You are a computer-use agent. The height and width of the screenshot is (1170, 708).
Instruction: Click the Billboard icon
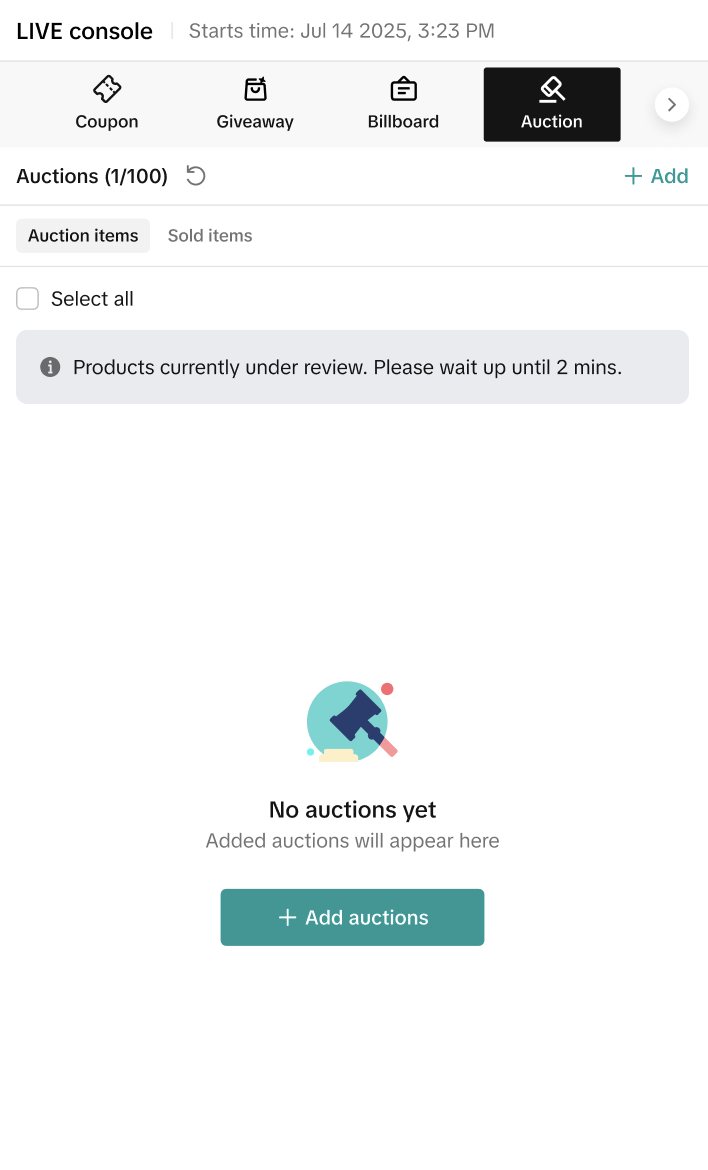403,89
